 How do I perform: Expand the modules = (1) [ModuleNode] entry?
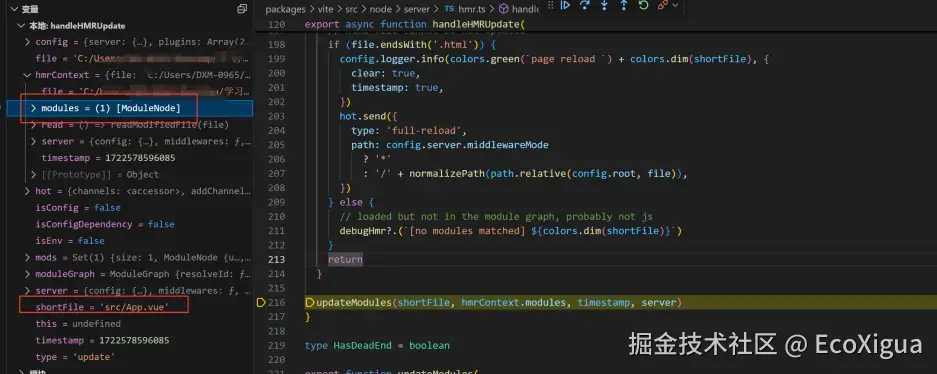point(33,108)
